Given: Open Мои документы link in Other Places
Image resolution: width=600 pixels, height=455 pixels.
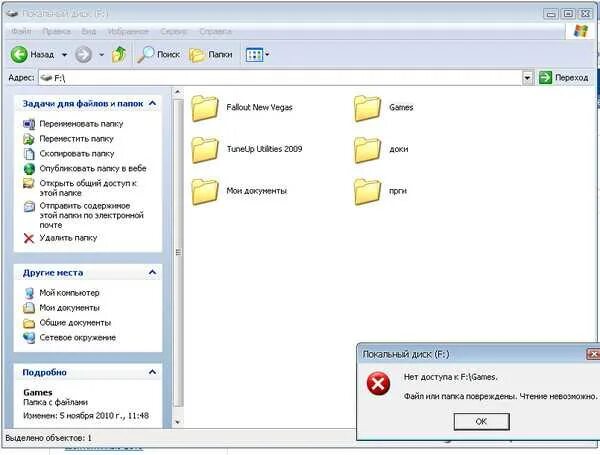Looking at the screenshot, I should [x=70, y=308].
